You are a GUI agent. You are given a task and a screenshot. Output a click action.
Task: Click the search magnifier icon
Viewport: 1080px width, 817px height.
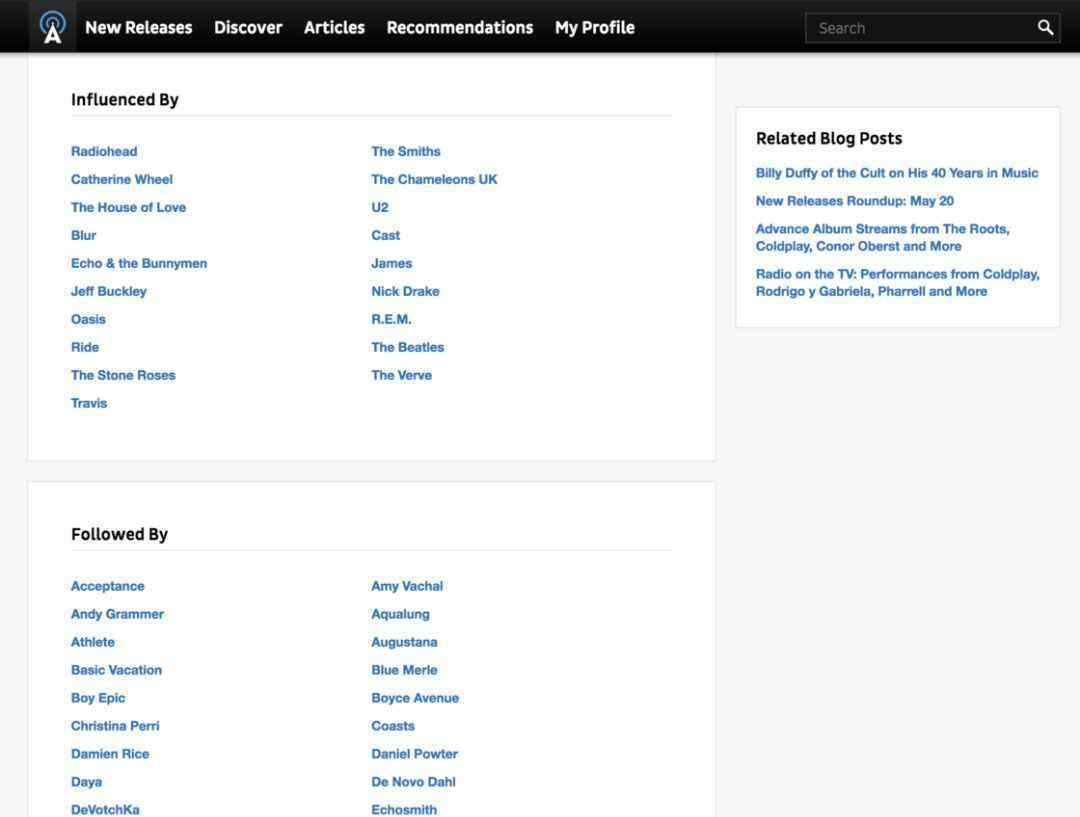[1045, 28]
